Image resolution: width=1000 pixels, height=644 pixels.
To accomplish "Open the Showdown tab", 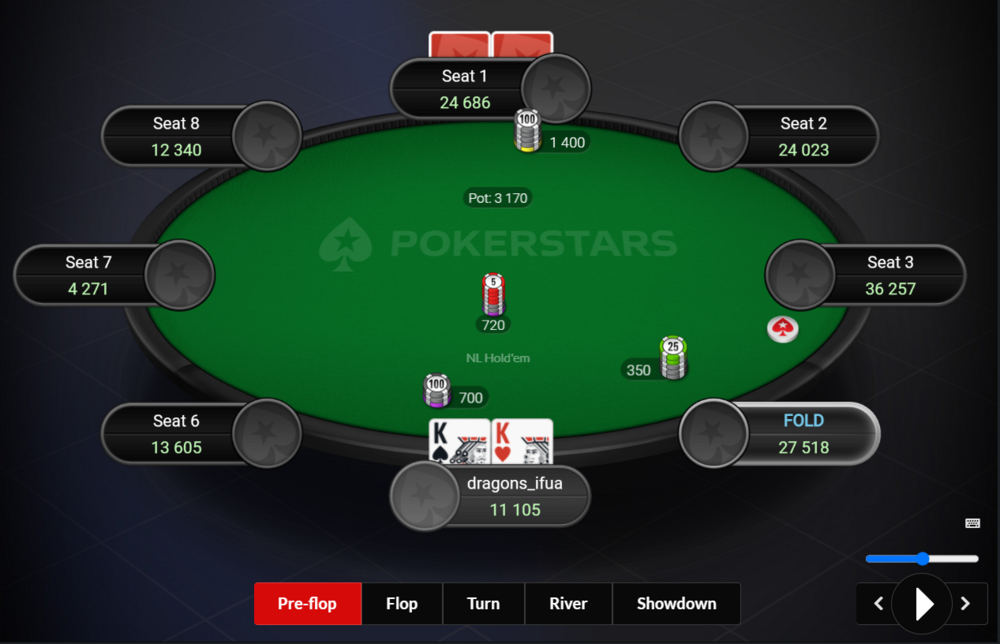I will point(676,603).
